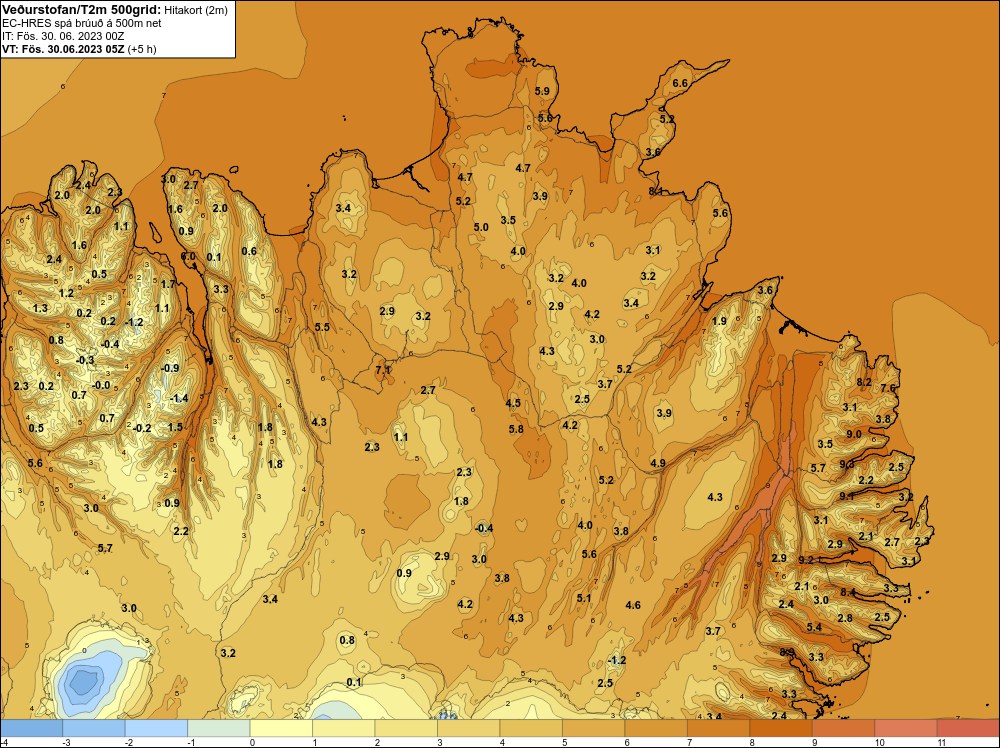Viewport: 1000px width, 748px height.
Task: Pick the legend swatch between 5 and 6
Action: [594, 728]
